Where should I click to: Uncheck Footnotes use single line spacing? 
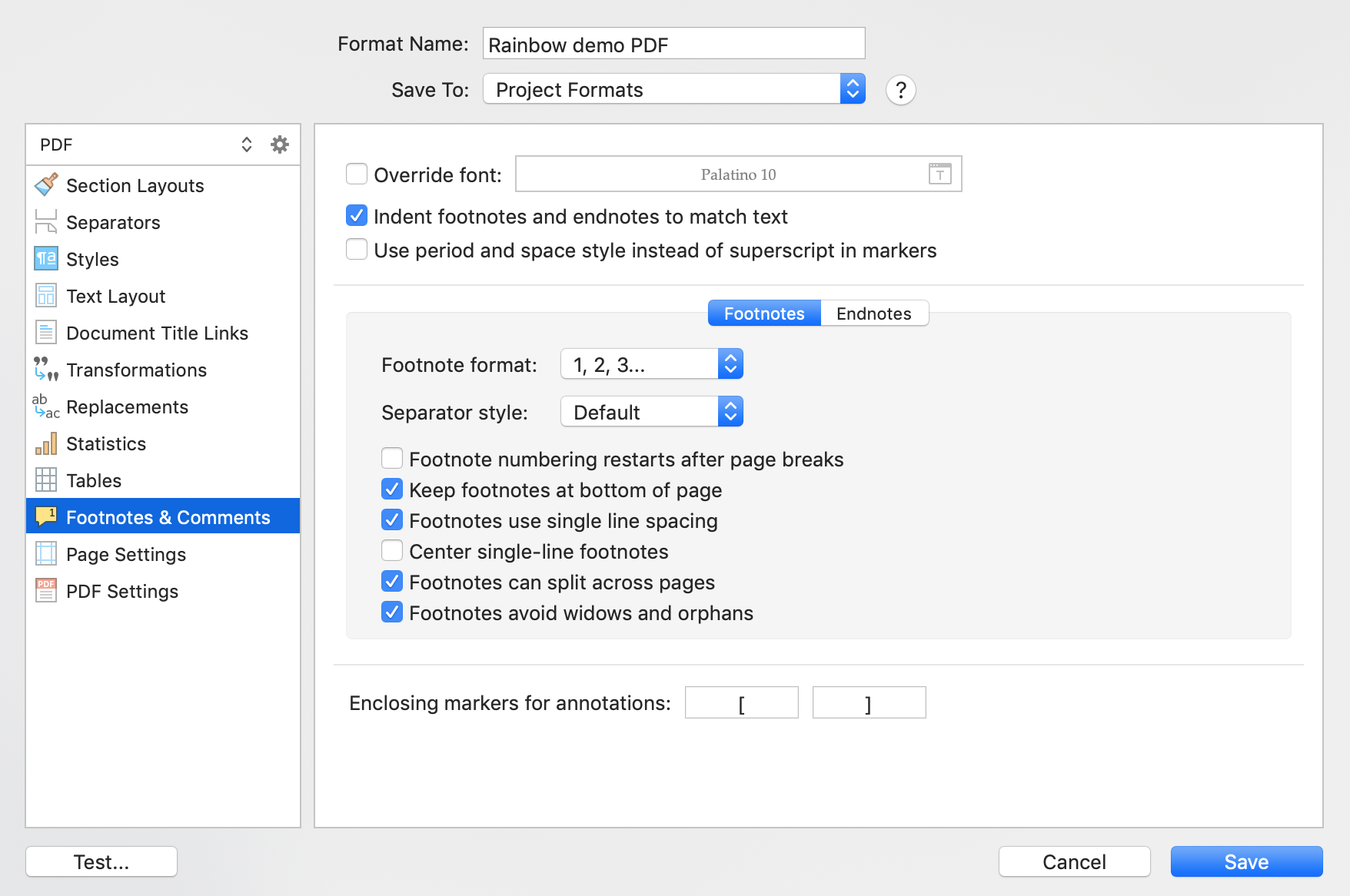(392, 520)
